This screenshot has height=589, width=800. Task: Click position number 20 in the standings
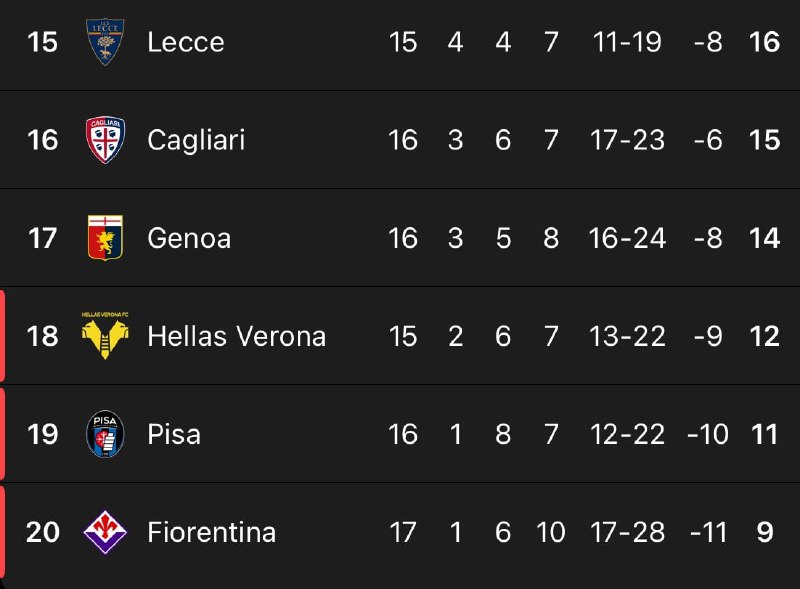43,532
